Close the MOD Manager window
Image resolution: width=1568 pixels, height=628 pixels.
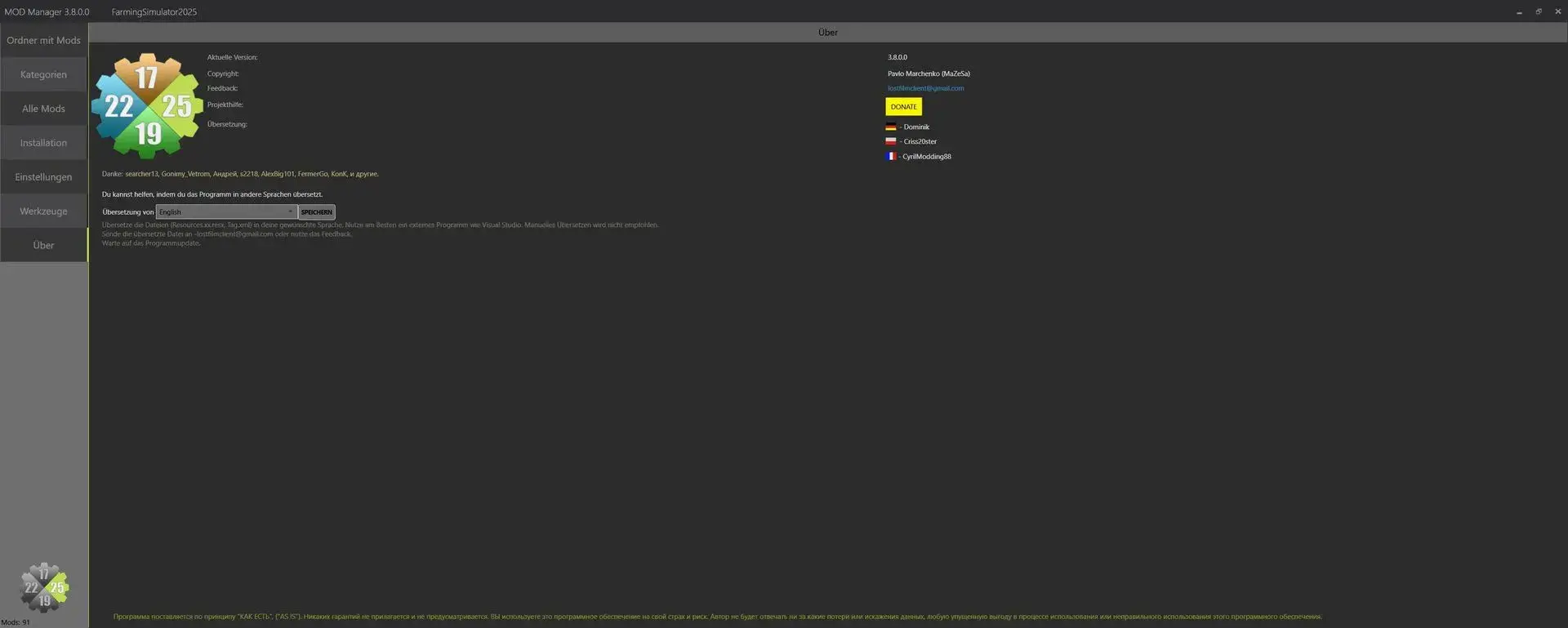[1557, 11]
